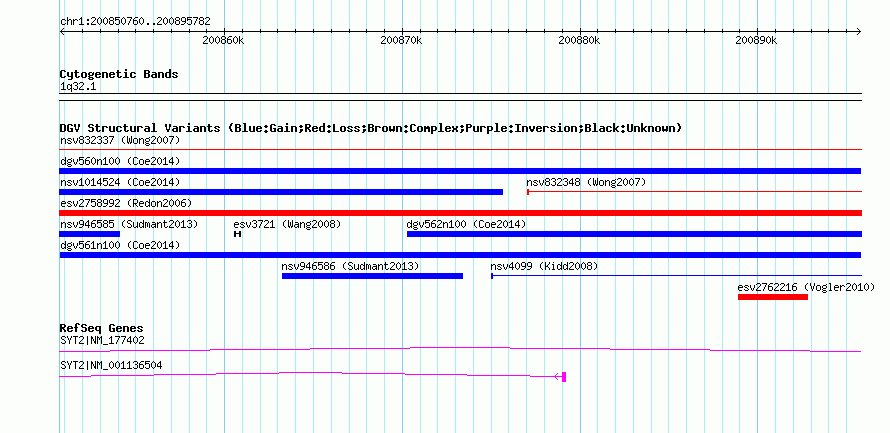Click the nsv946585 (Sudmant2013) short blue bar
This screenshot has height=433, width=890.
coord(90,234)
